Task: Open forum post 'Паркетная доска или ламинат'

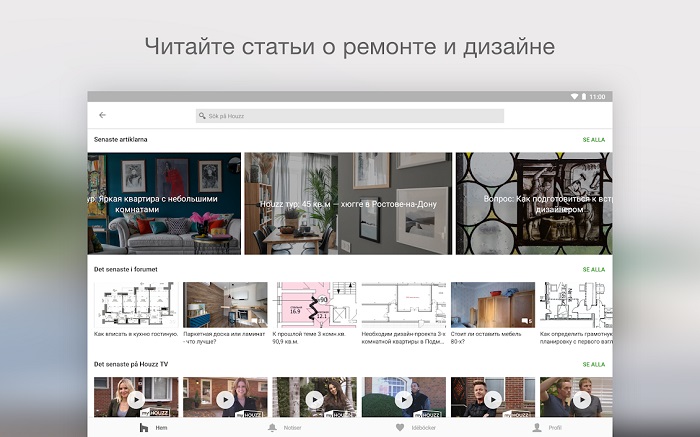Action: click(225, 313)
